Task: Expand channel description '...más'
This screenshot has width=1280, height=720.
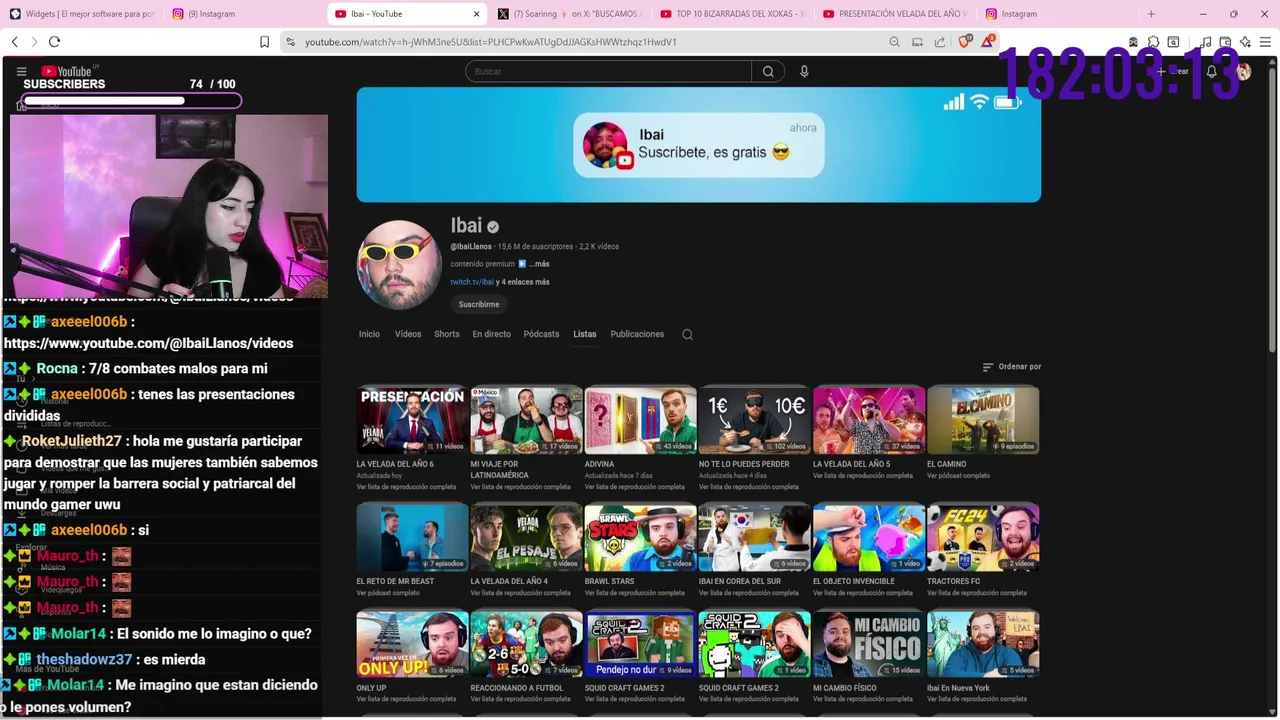Action: pyautogui.click(x=539, y=264)
